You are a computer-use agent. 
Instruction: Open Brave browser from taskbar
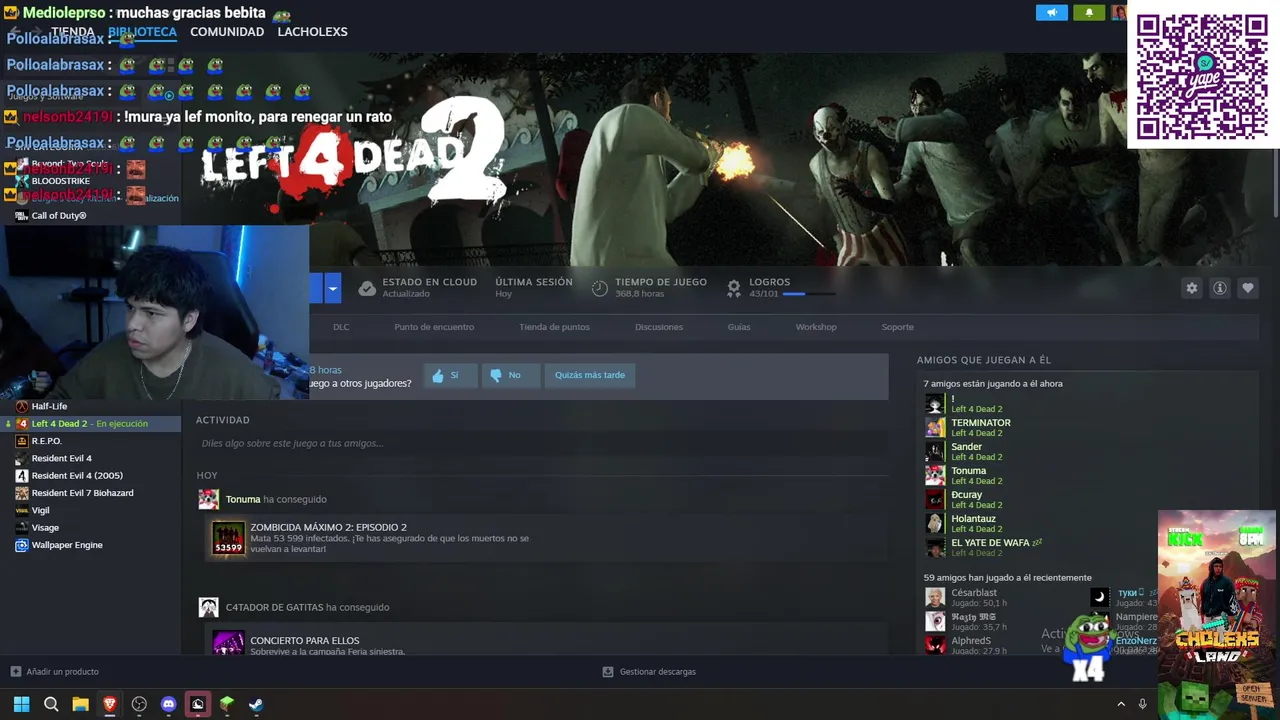110,704
